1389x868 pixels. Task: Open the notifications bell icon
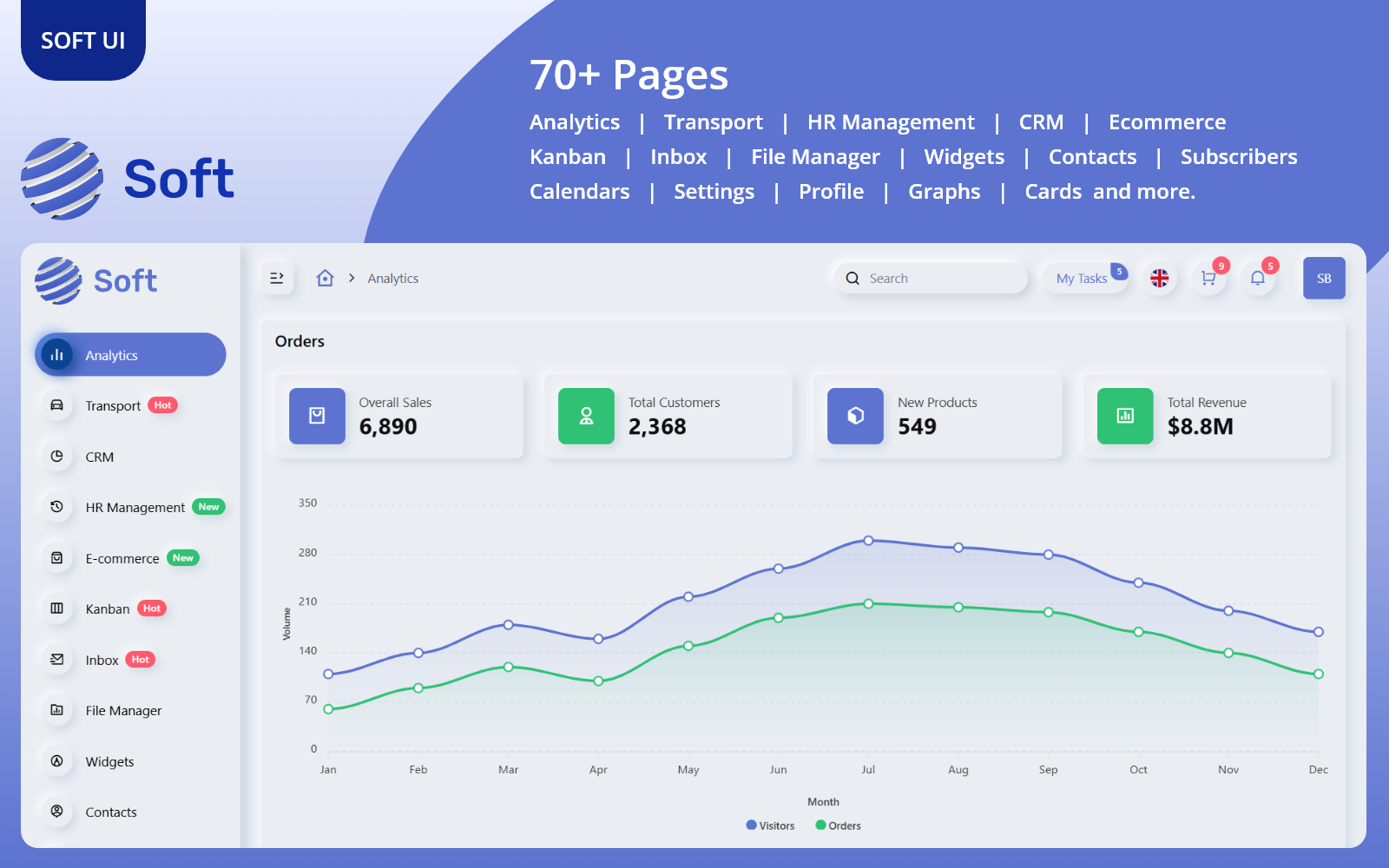pos(1257,279)
